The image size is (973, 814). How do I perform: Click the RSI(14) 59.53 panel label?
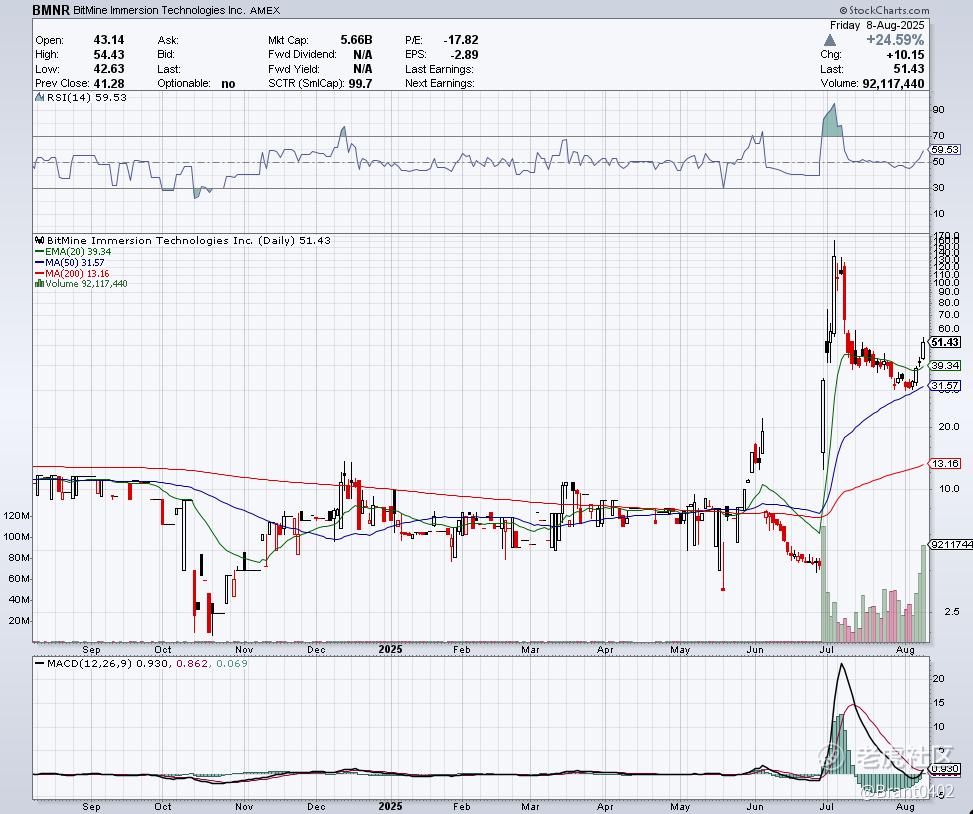(86, 97)
